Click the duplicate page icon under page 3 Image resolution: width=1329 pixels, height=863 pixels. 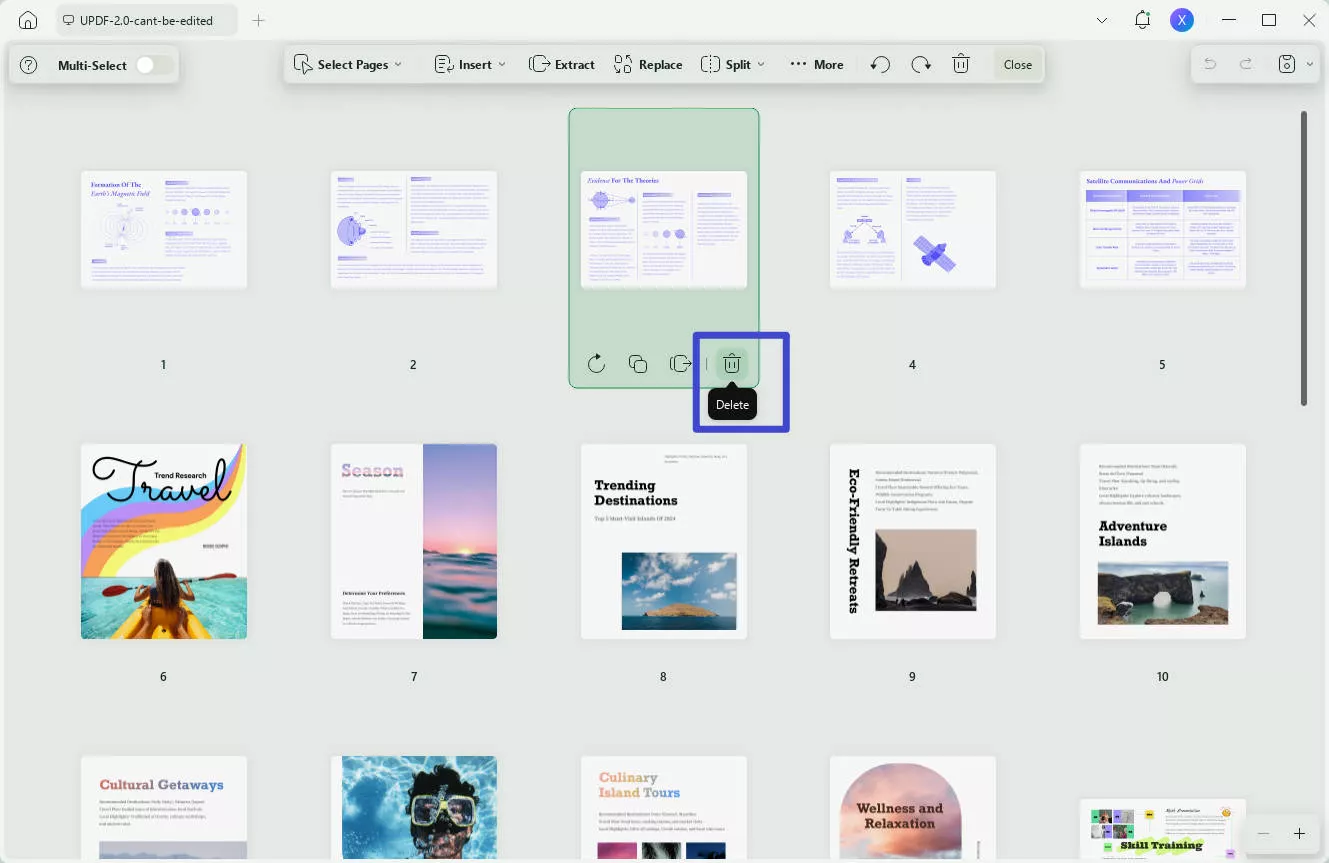638,364
